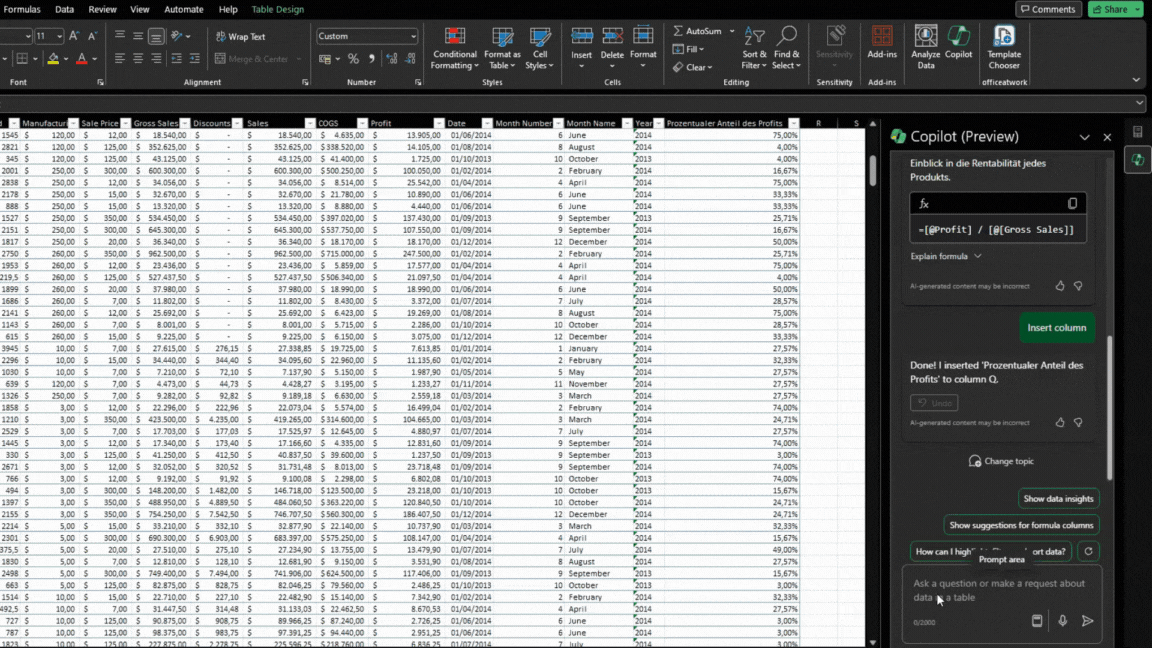Open the fill color picker dropdown
The height and width of the screenshot is (648, 1152).
[66, 60]
